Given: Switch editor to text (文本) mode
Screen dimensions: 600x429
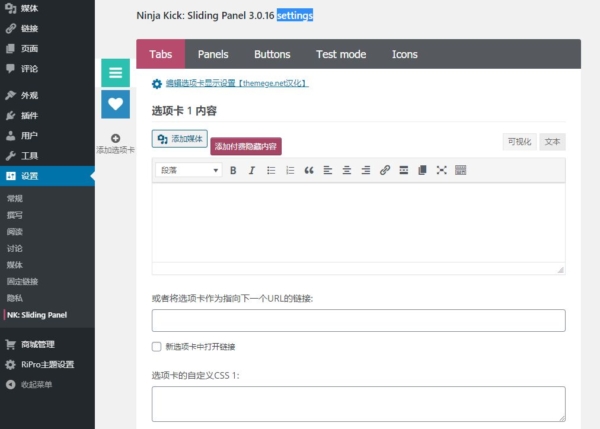Looking at the screenshot, I should click(x=552, y=142).
